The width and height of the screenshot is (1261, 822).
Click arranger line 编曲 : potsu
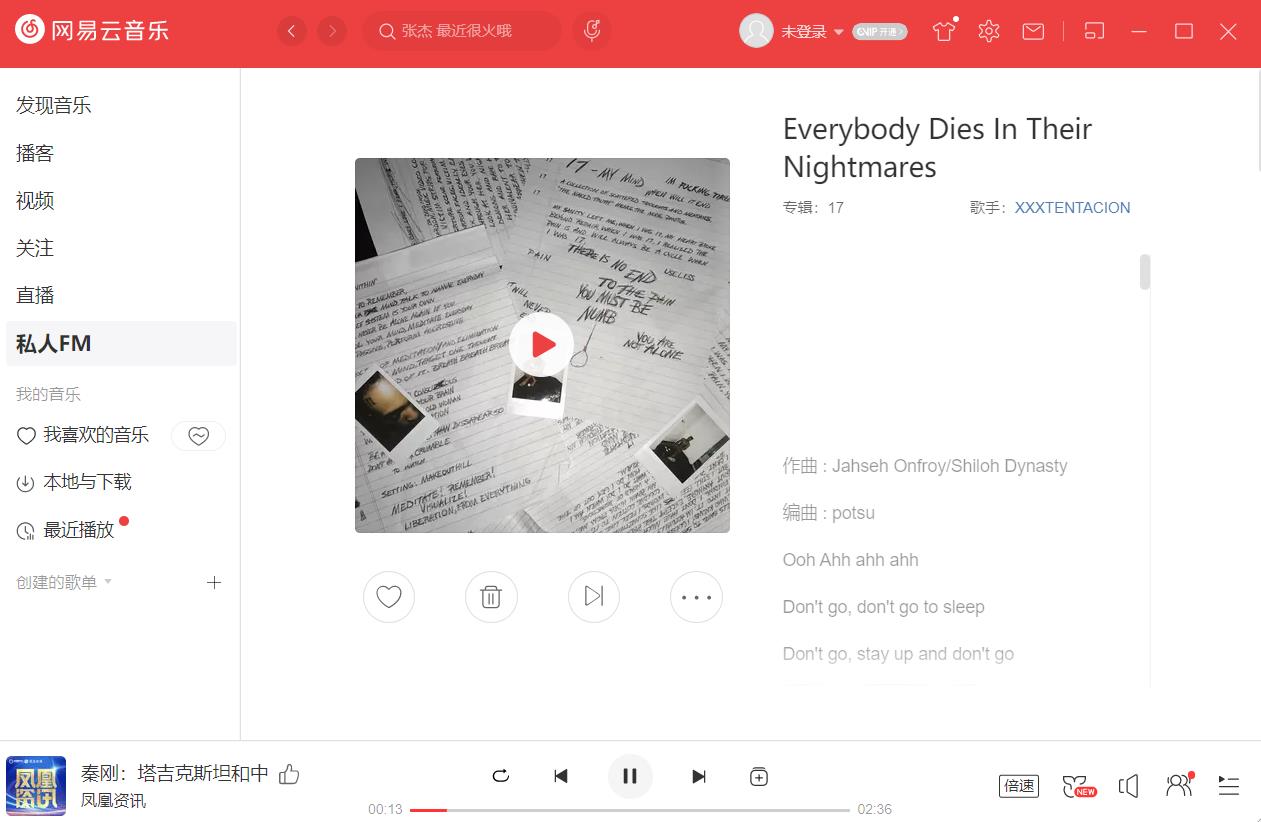829,513
